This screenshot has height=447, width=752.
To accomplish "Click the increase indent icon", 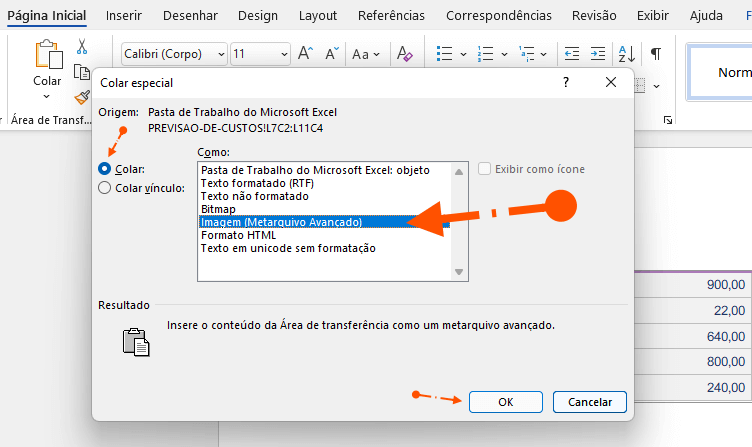I will pos(598,54).
